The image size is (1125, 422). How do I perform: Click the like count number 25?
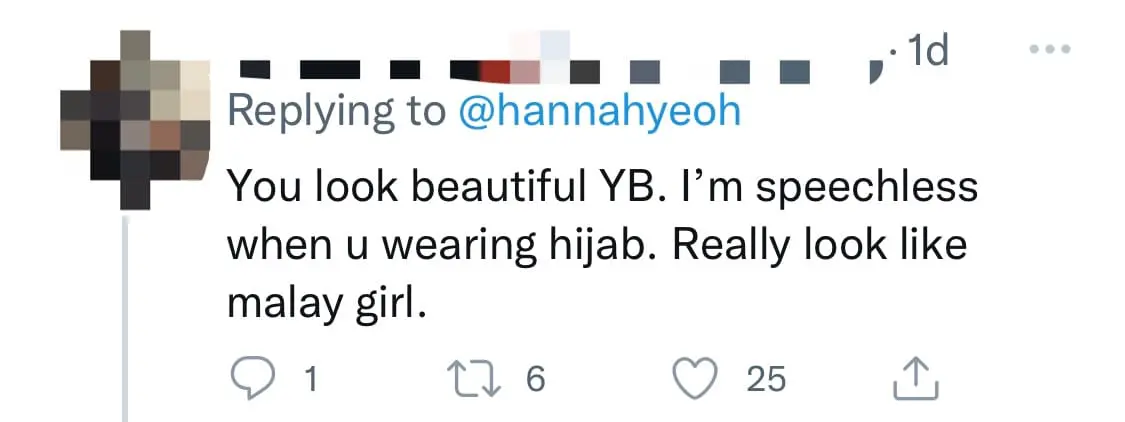click(767, 379)
